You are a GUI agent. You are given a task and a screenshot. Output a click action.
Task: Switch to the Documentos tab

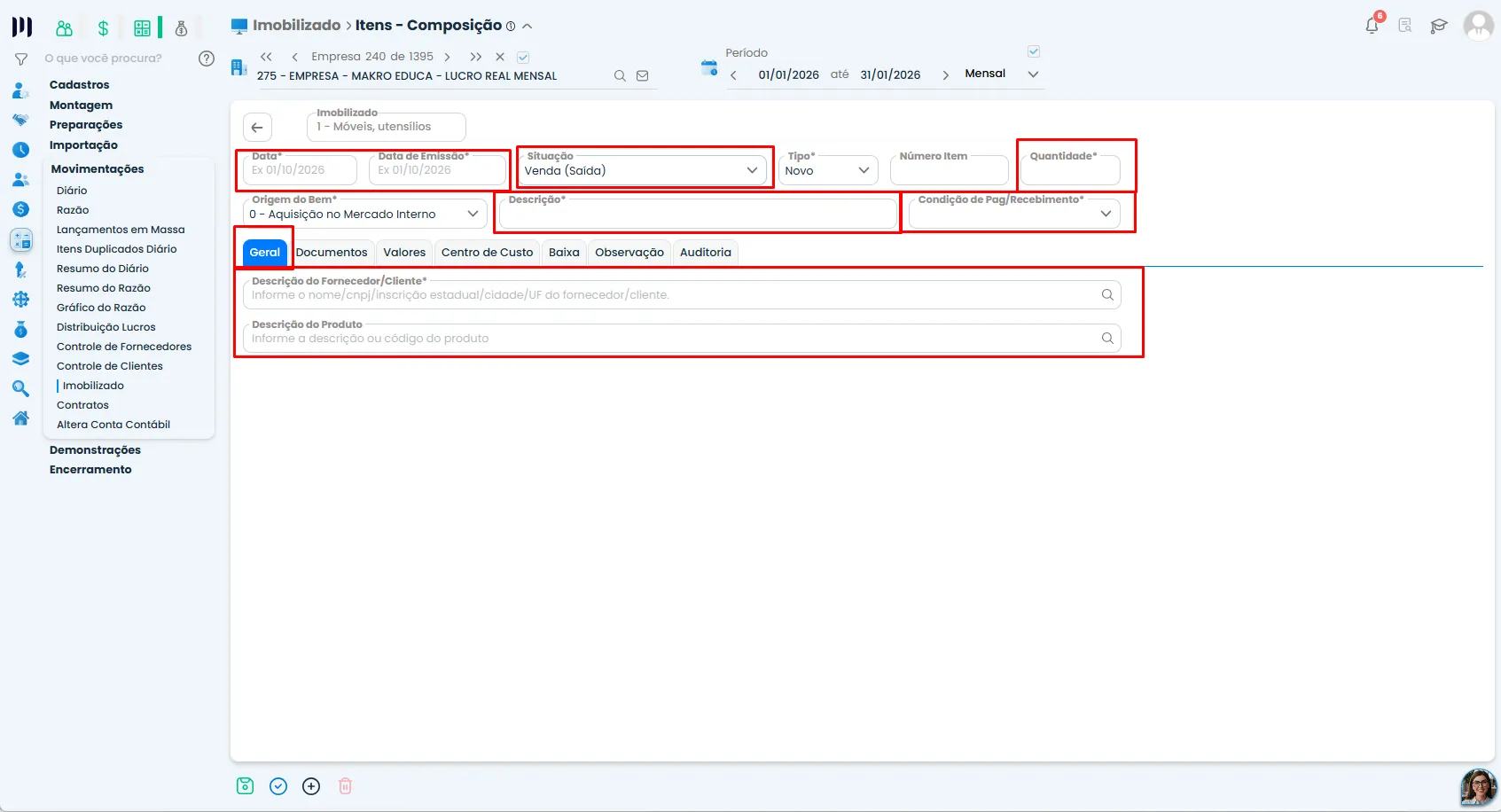[332, 253]
